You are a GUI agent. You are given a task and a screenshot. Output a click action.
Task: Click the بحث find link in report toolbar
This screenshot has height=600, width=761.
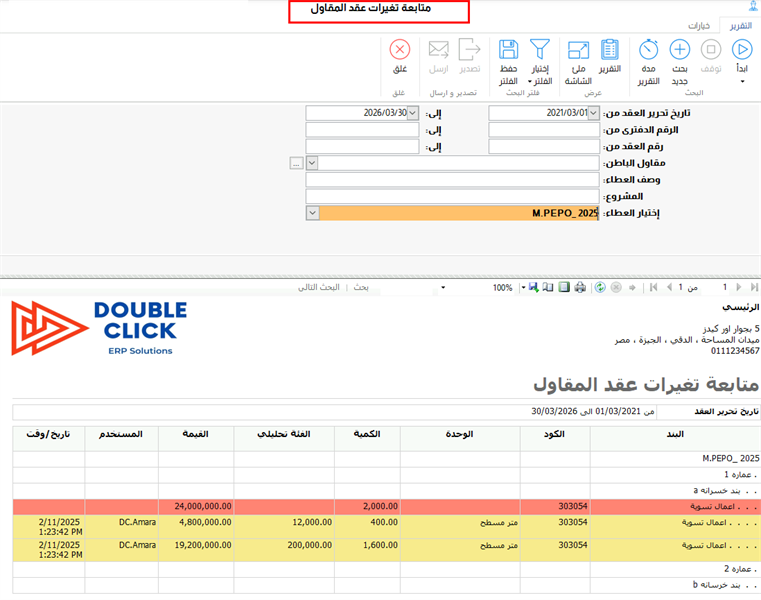tap(361, 287)
